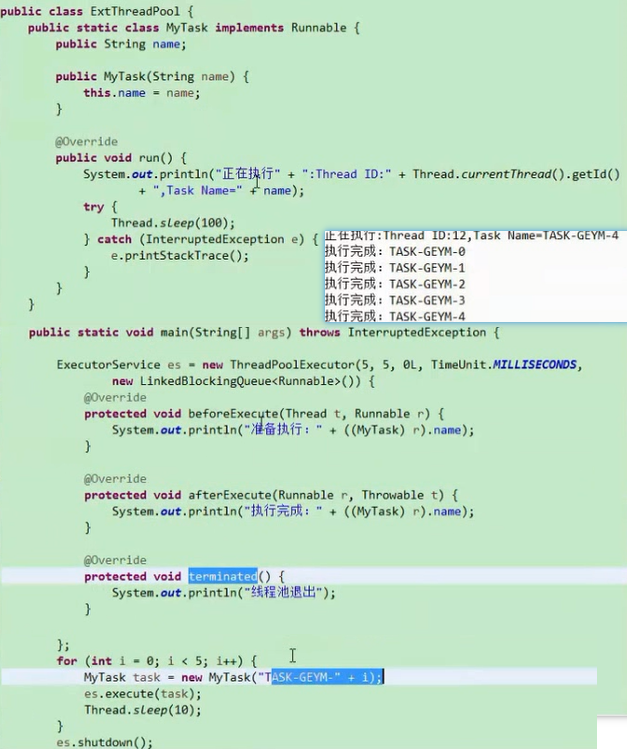This screenshot has height=749, width=627.
Task: Click the LinkedBlockingQueue type name
Action: pyautogui.click(x=193, y=381)
